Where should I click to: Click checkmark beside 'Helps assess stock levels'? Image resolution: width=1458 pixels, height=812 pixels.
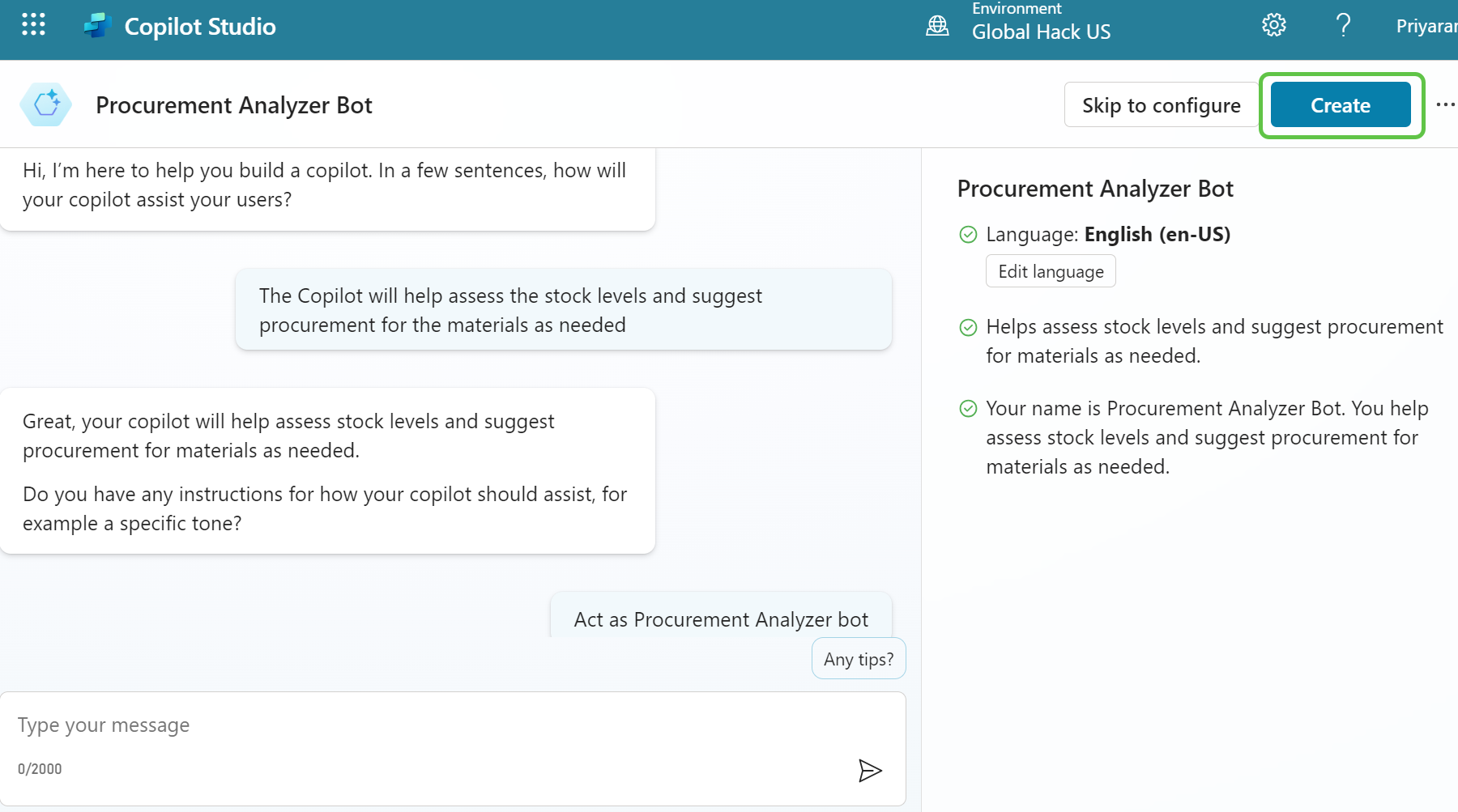coord(968,327)
